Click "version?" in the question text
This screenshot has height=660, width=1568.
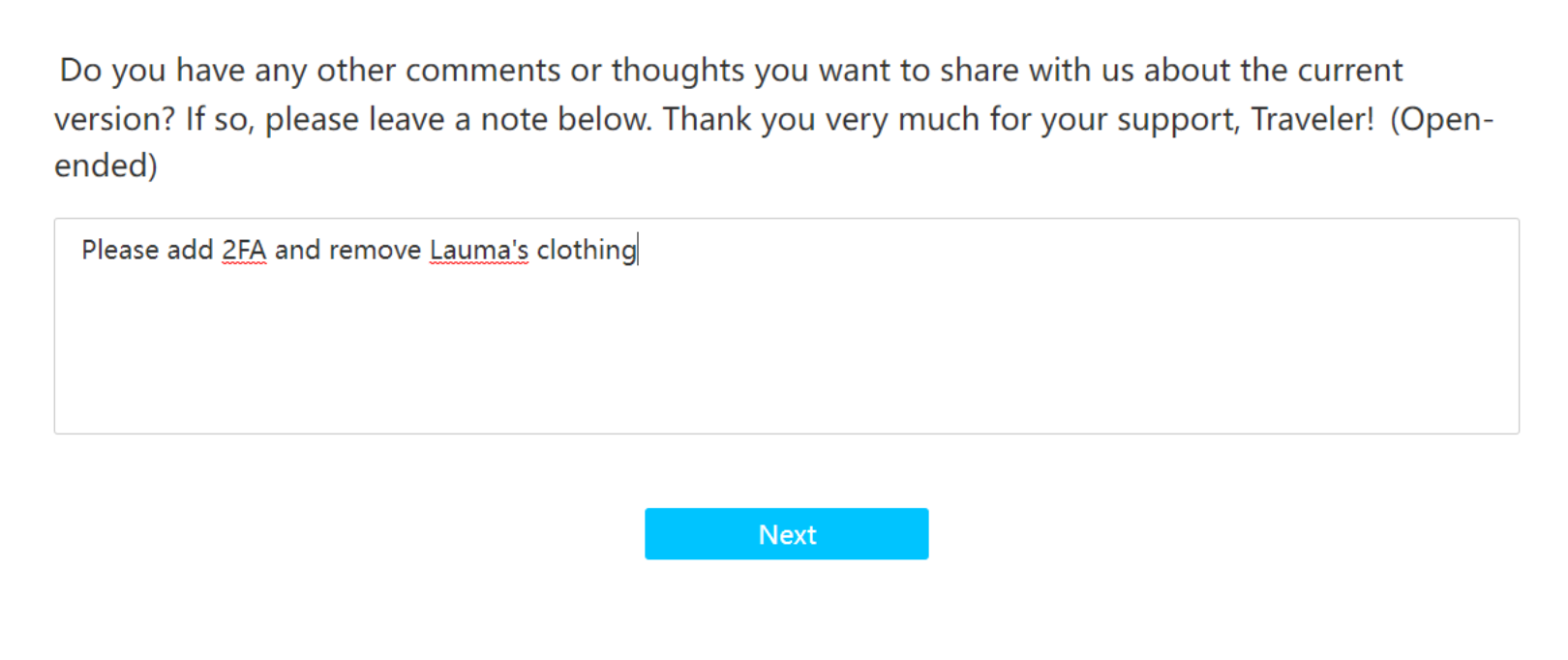114,119
